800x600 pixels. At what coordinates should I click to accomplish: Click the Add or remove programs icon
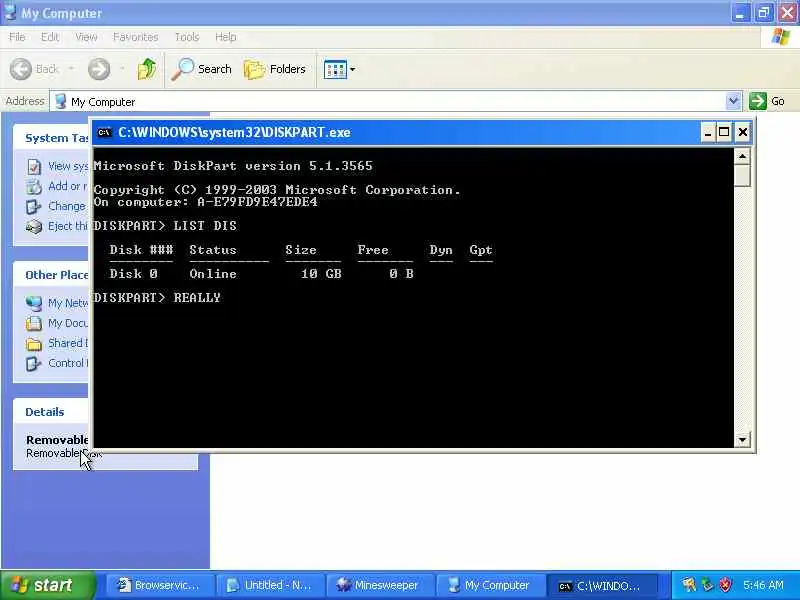pyautogui.click(x=34, y=187)
